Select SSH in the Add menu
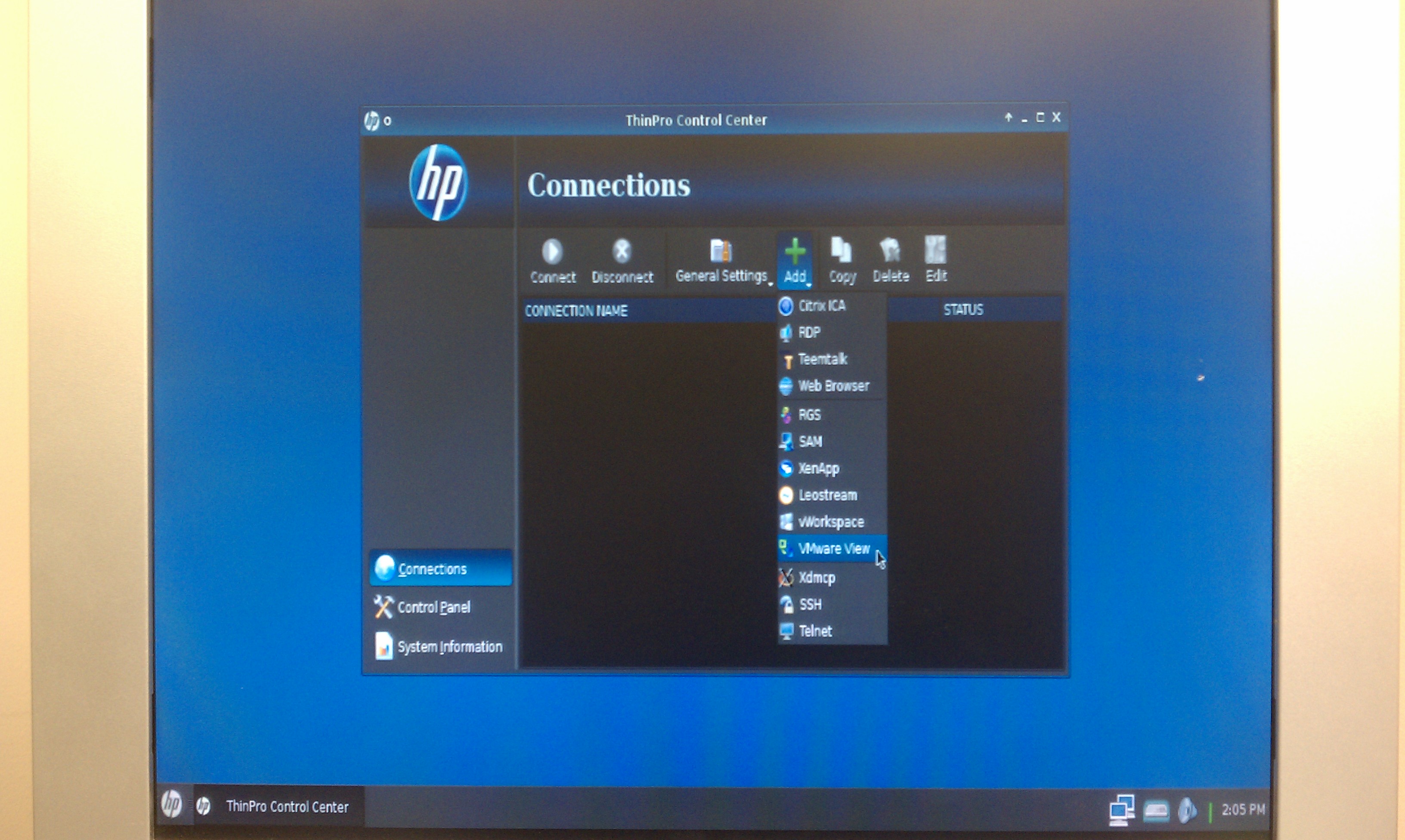 832,604
